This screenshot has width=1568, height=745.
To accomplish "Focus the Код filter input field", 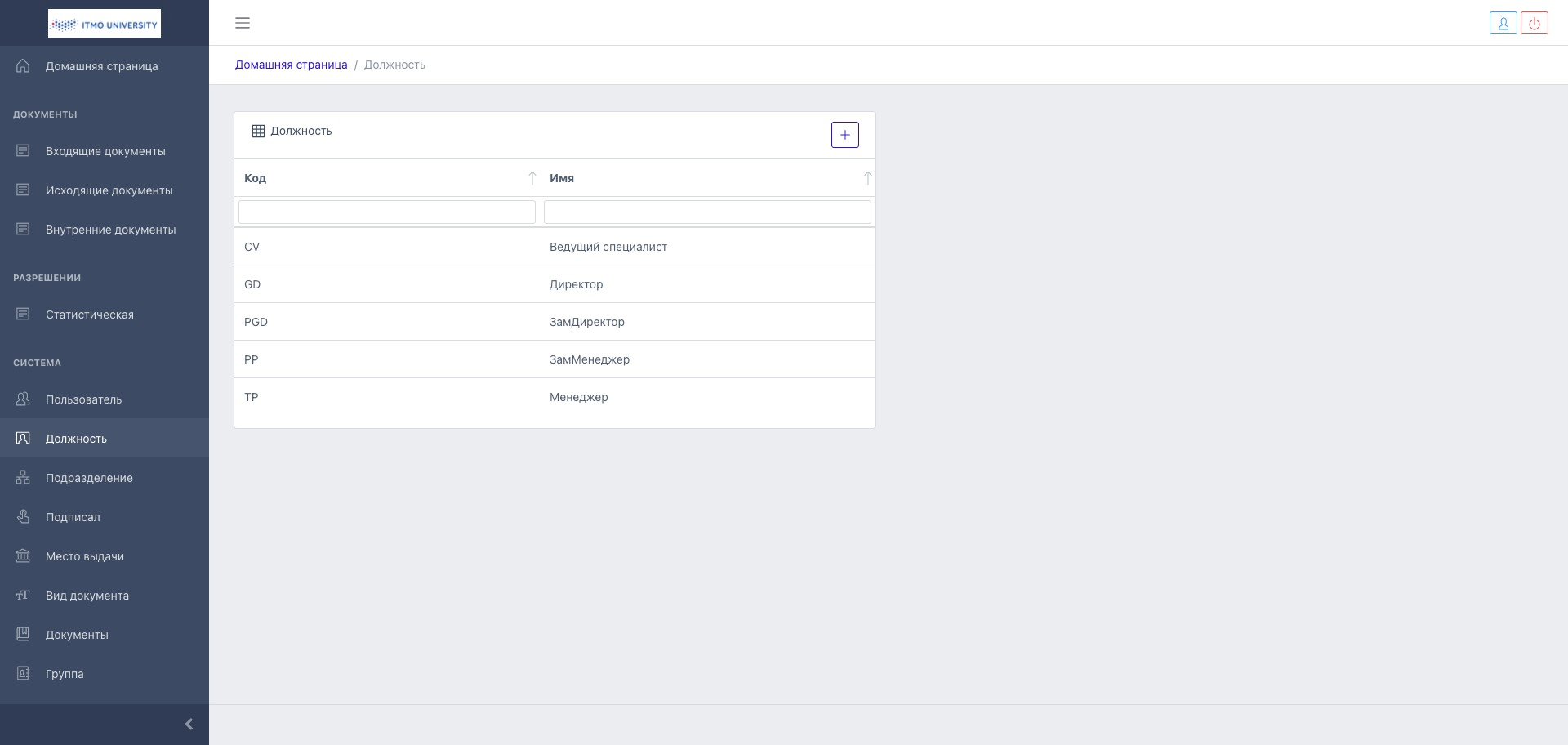I will (x=386, y=212).
